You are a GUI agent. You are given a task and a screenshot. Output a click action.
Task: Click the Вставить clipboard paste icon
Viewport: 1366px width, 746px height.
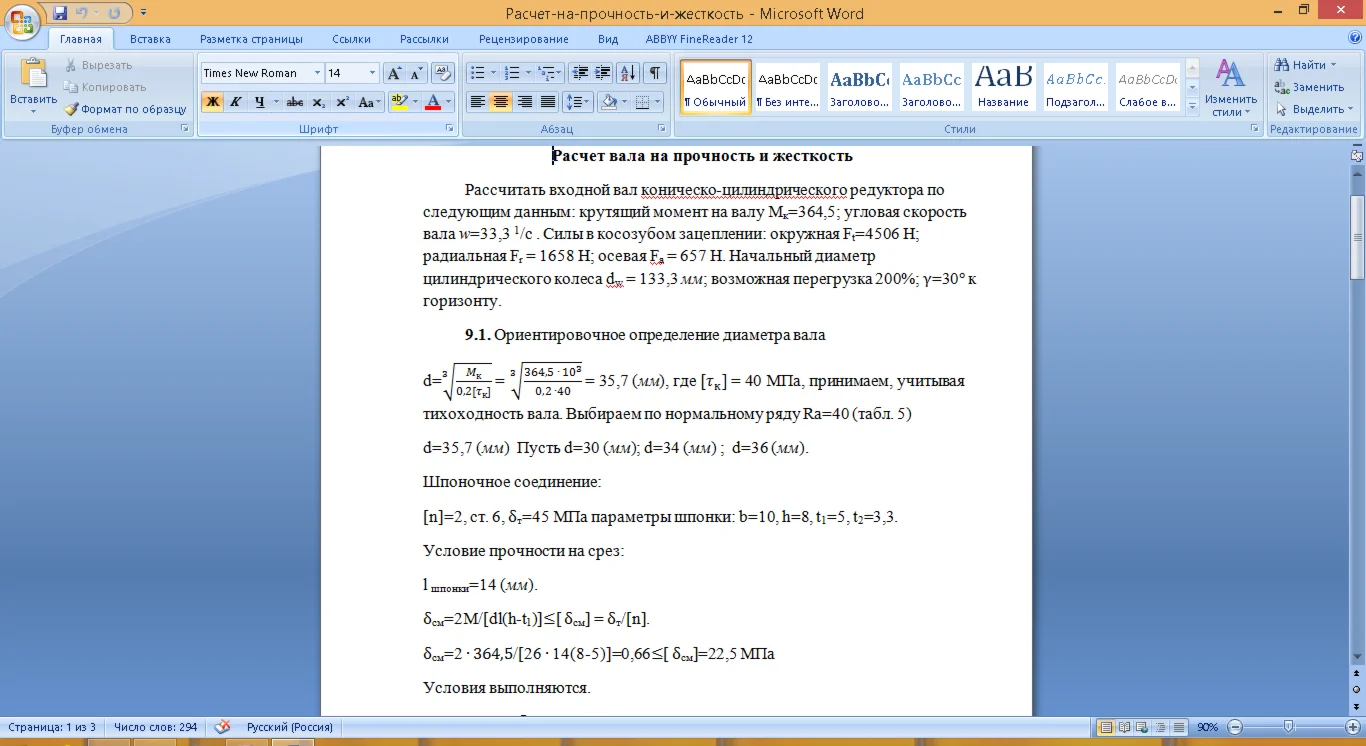coord(33,73)
